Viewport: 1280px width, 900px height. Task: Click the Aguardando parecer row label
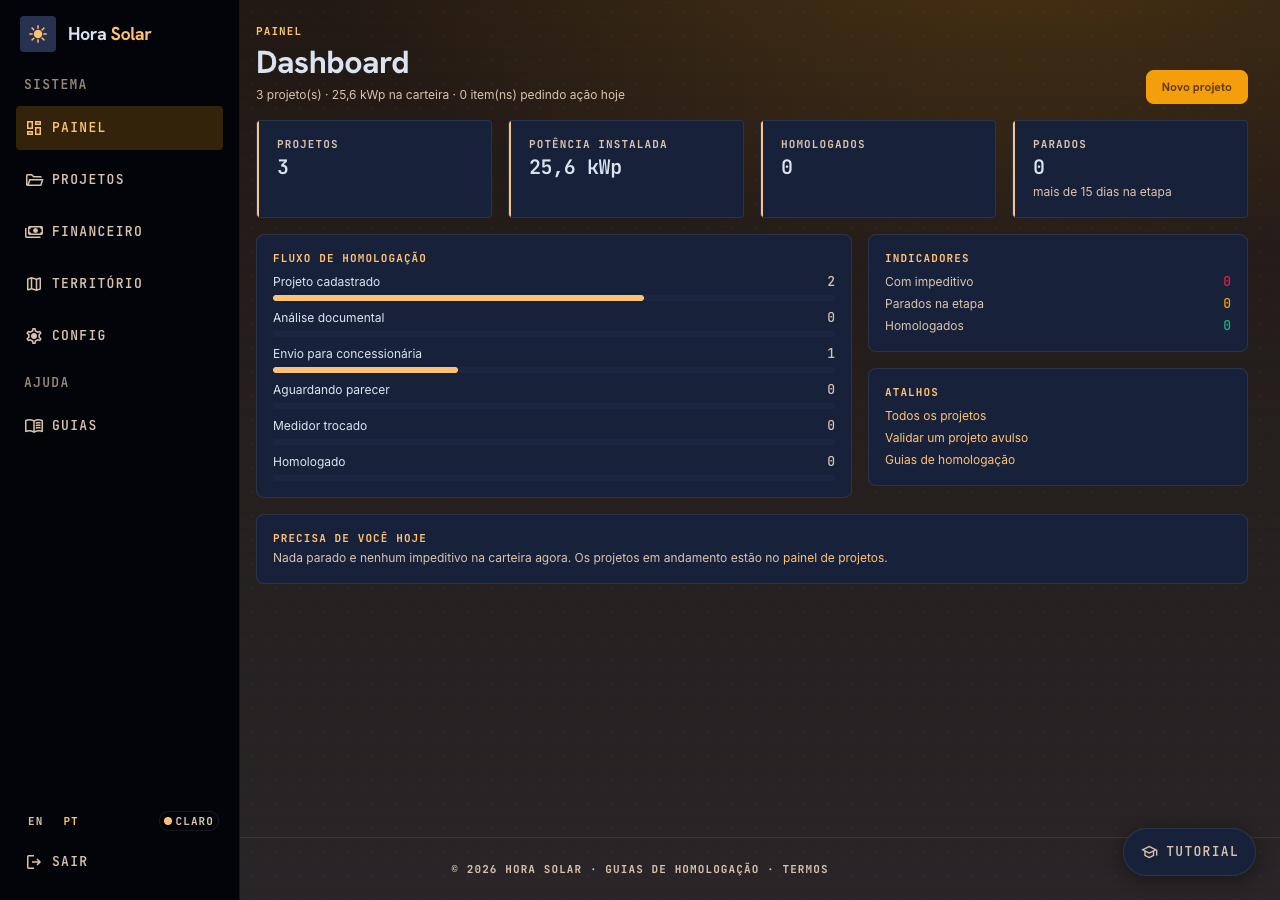pyautogui.click(x=331, y=390)
